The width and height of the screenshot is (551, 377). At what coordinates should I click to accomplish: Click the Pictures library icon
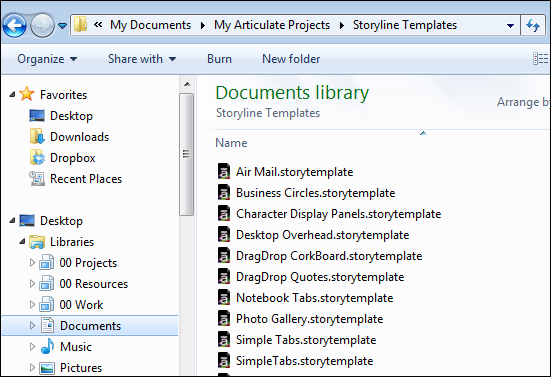click(x=47, y=368)
